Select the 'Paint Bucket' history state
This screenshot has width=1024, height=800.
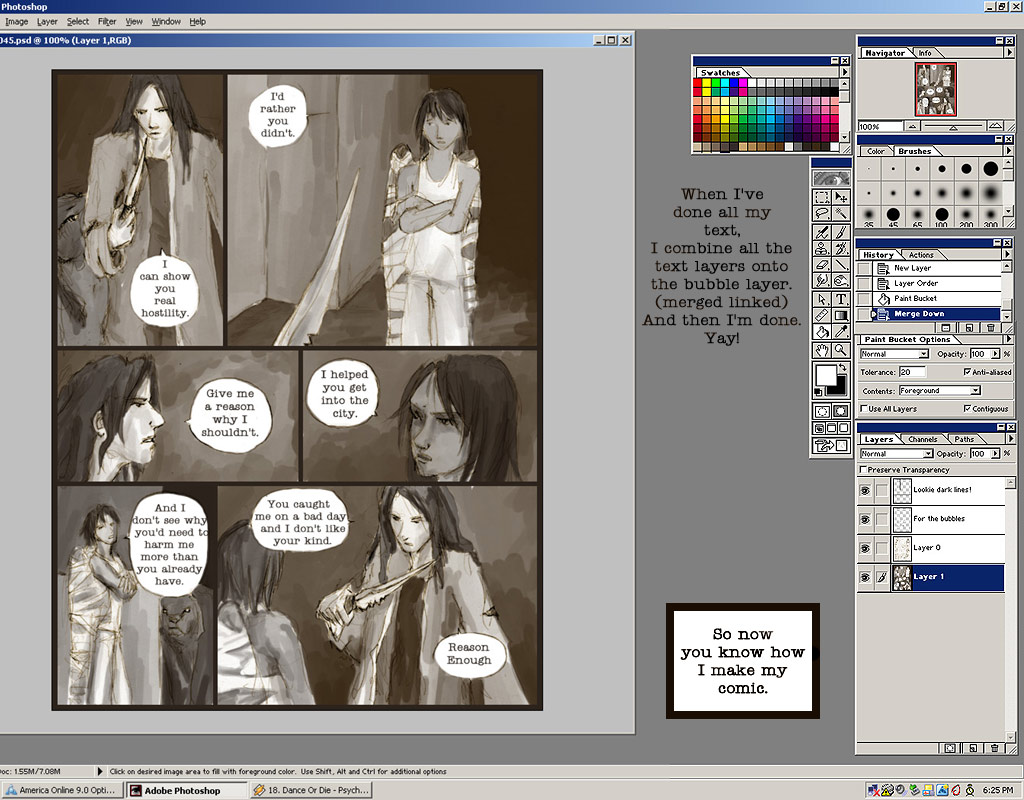pos(937,298)
